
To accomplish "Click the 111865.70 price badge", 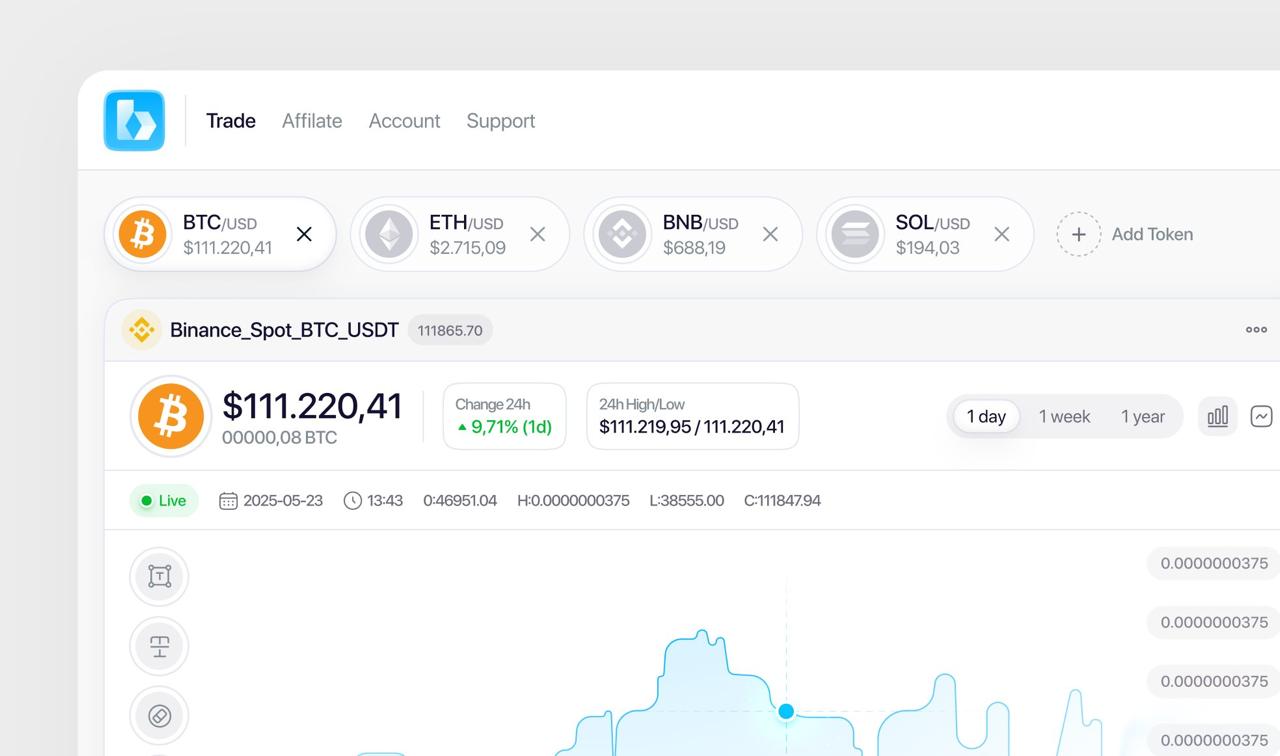I will click(450, 330).
